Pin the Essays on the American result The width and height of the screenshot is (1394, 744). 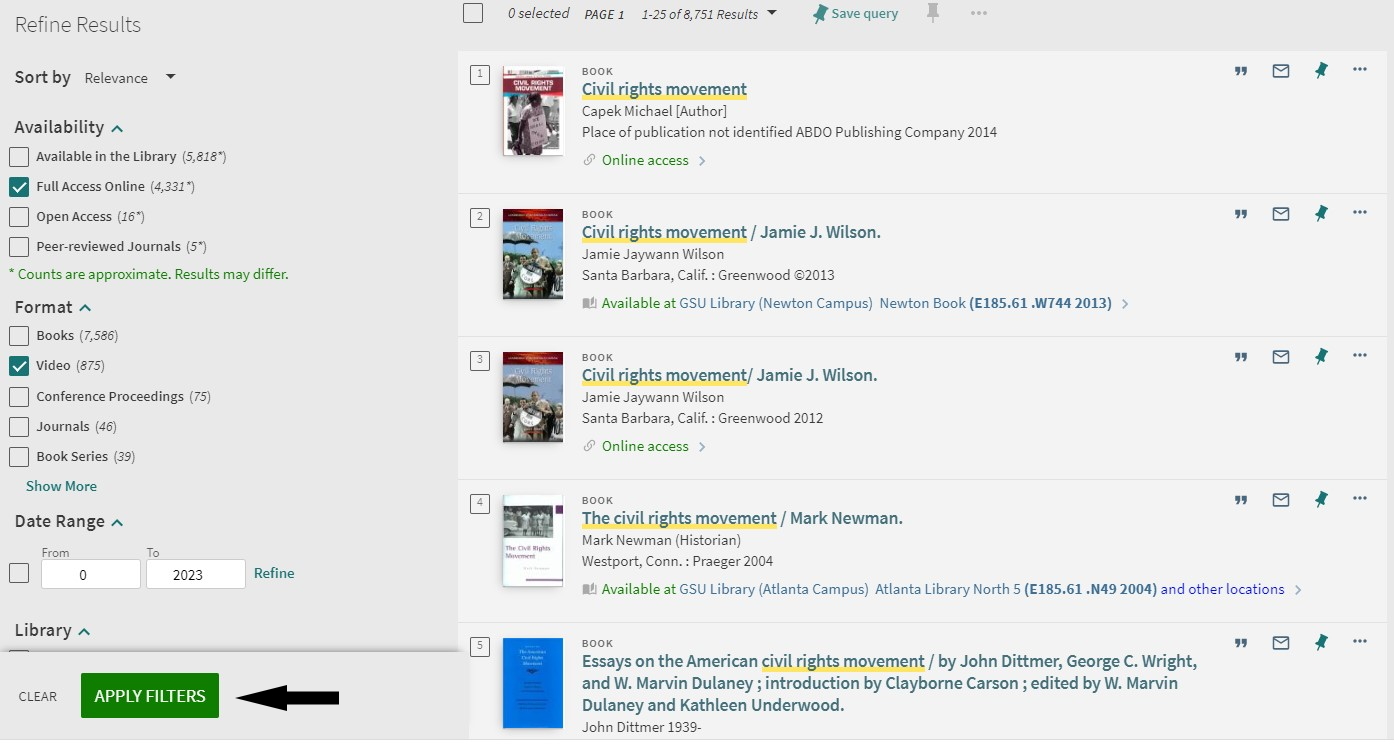pyautogui.click(x=1321, y=642)
